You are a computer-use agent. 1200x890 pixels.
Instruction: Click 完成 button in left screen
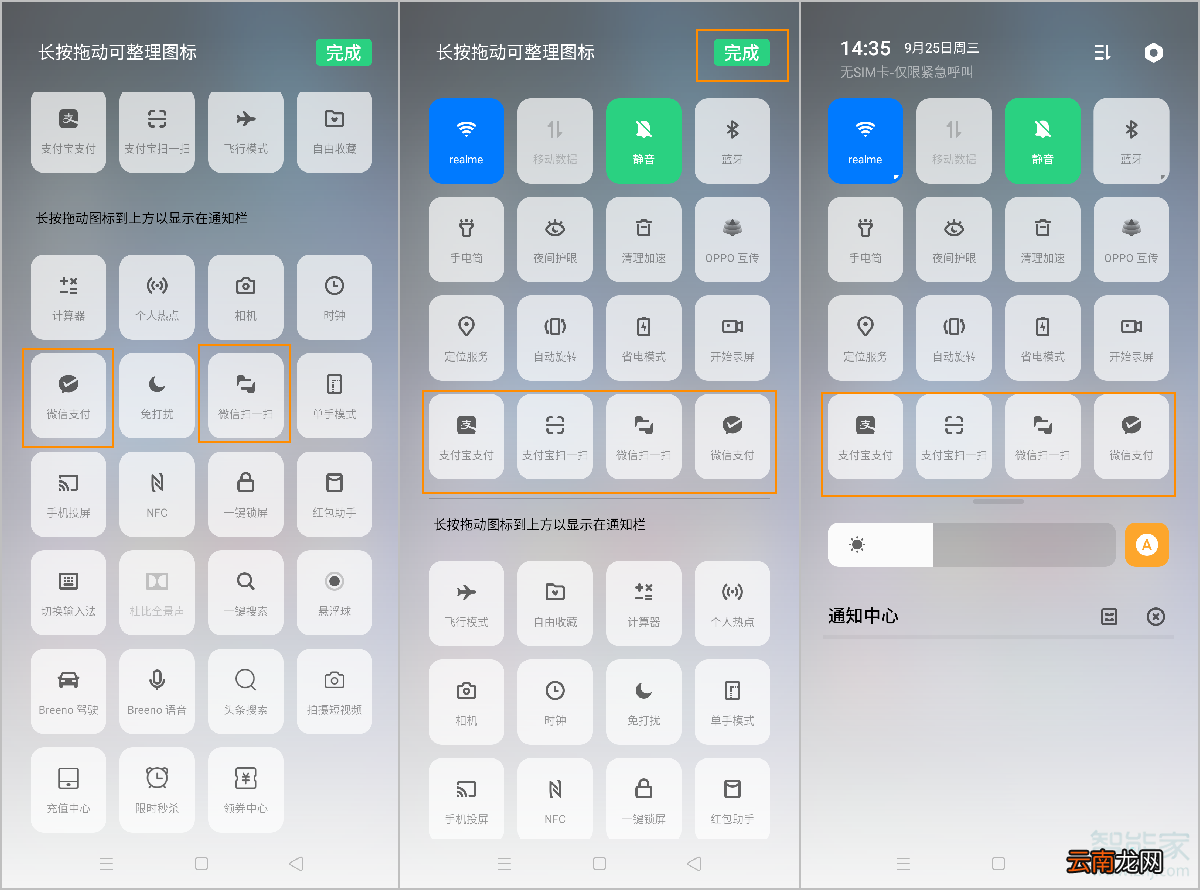(344, 53)
